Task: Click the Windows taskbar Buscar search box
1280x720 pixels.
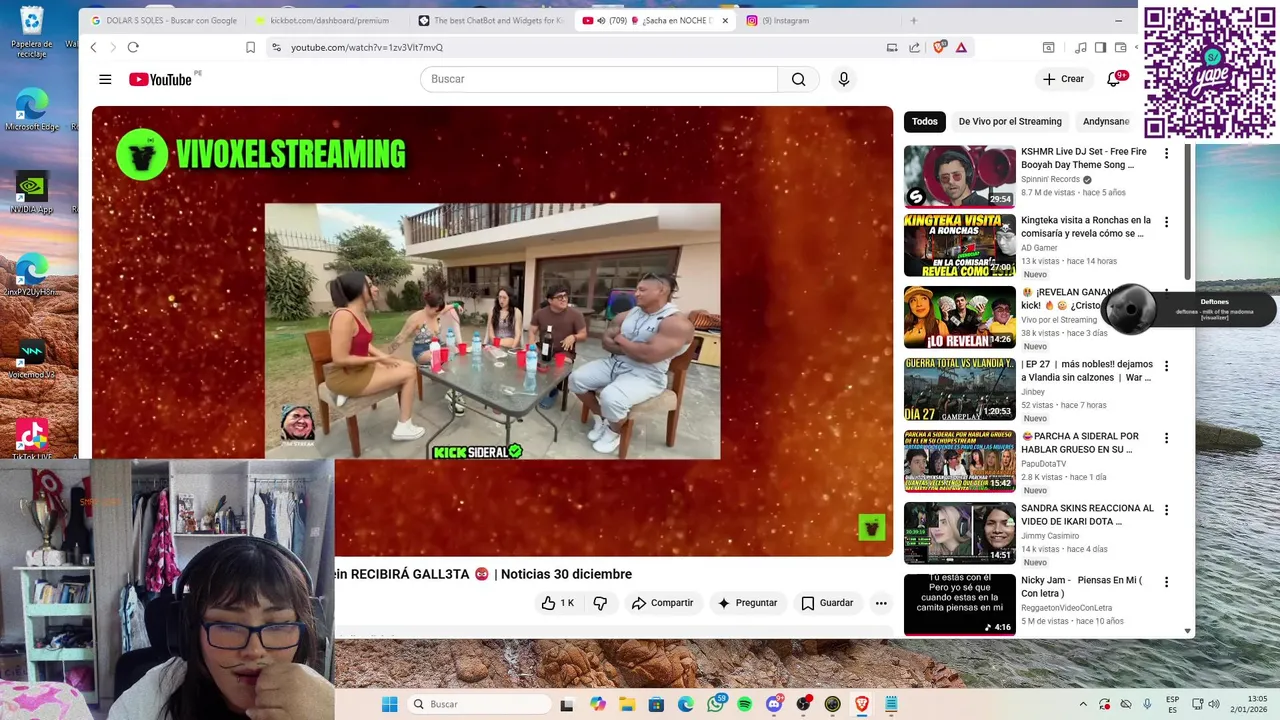Action: (480, 704)
